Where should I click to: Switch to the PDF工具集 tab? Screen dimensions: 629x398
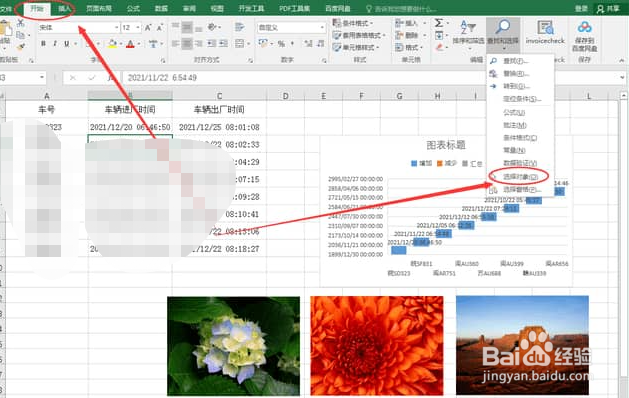[294, 8]
